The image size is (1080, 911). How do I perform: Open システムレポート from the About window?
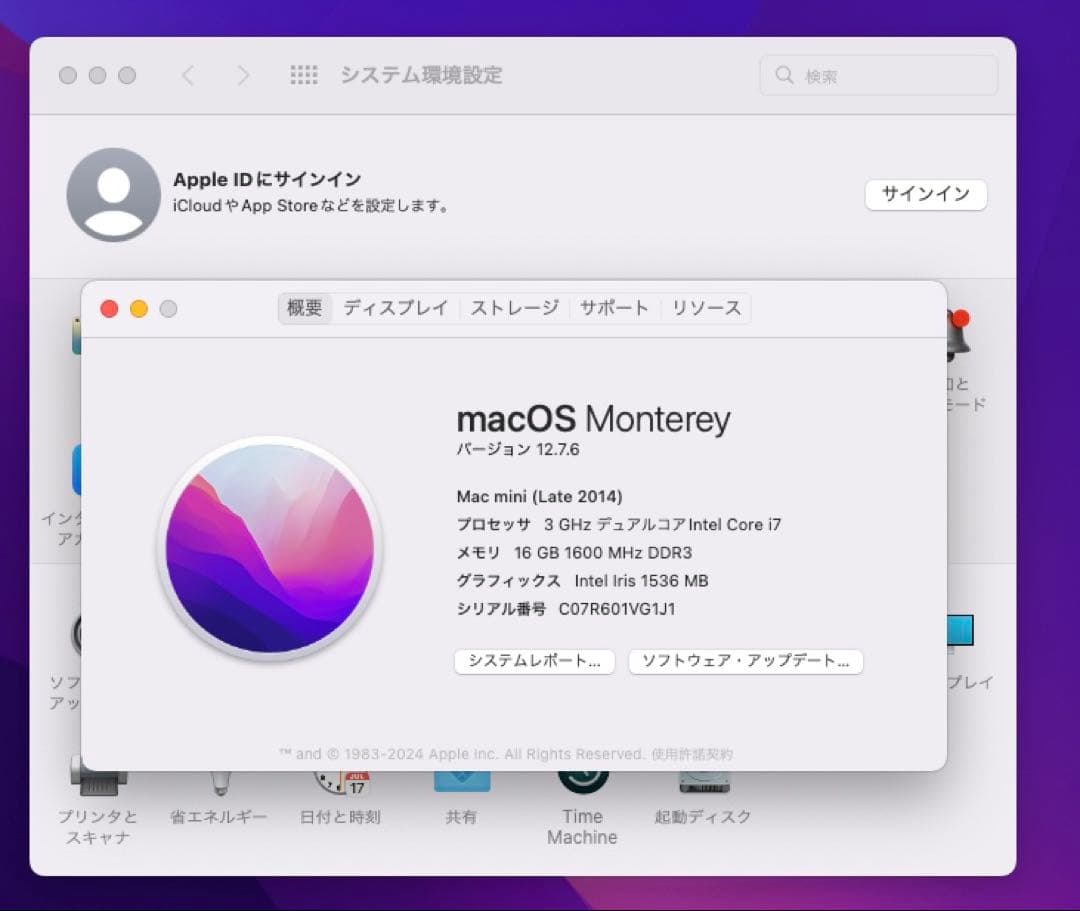tap(534, 661)
